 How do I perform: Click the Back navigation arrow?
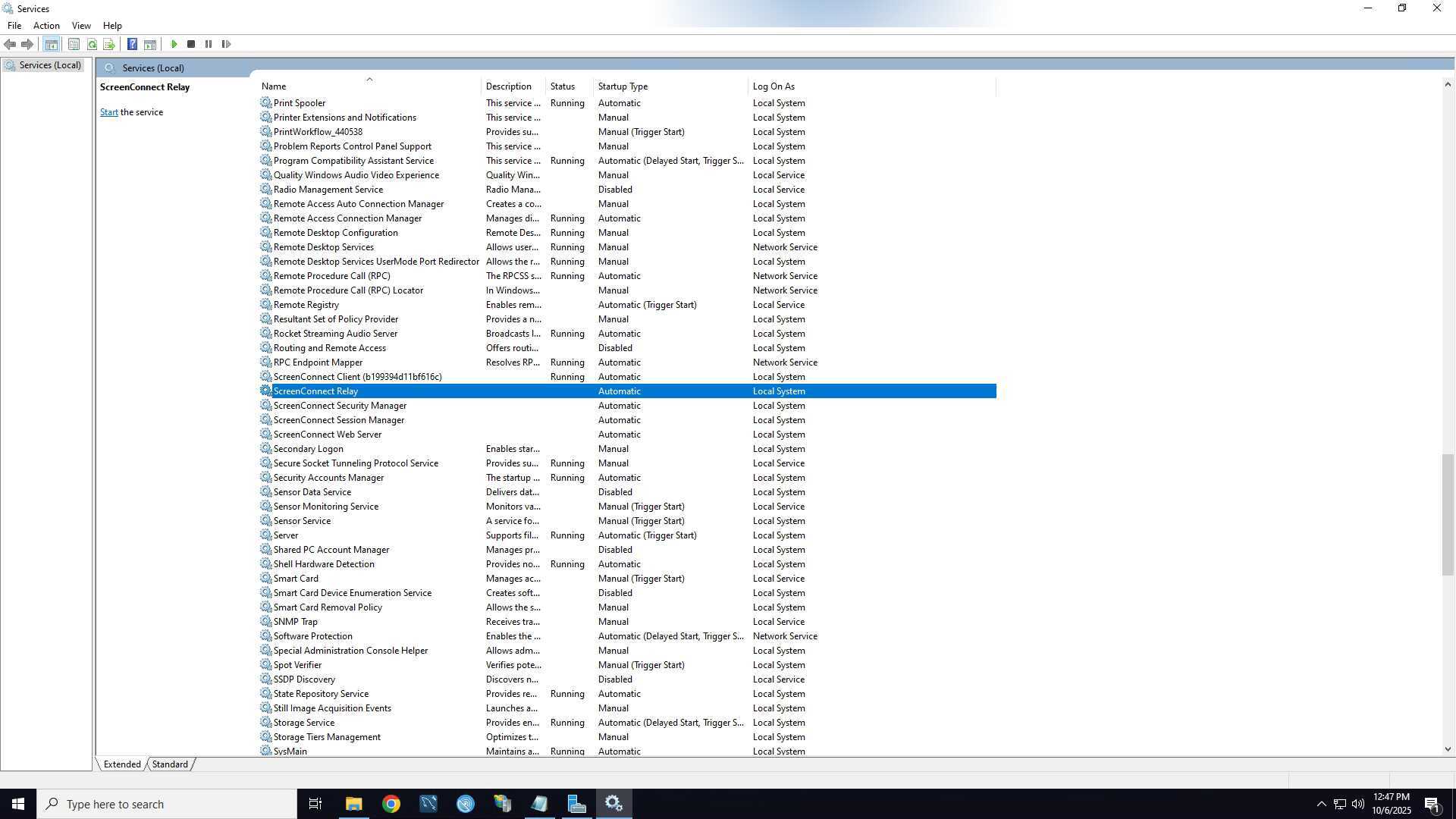point(10,44)
